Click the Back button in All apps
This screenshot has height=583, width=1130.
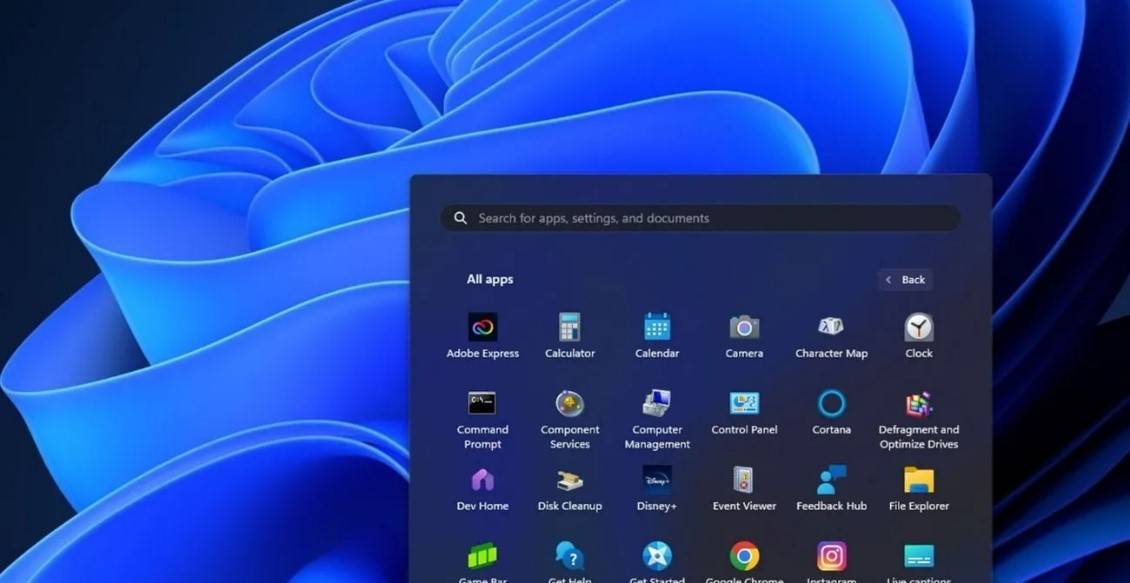tap(905, 280)
